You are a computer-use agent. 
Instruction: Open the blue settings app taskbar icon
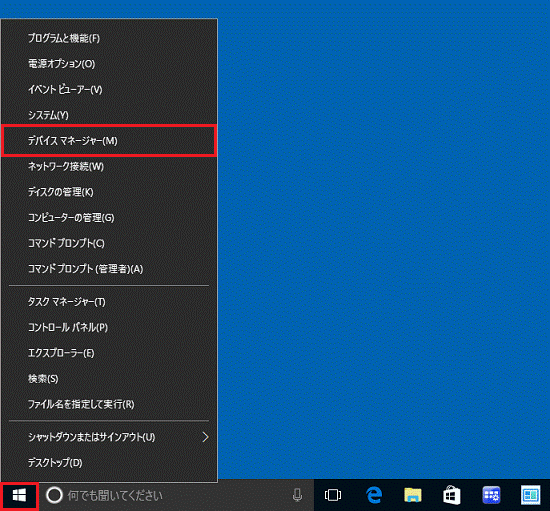coord(491,495)
